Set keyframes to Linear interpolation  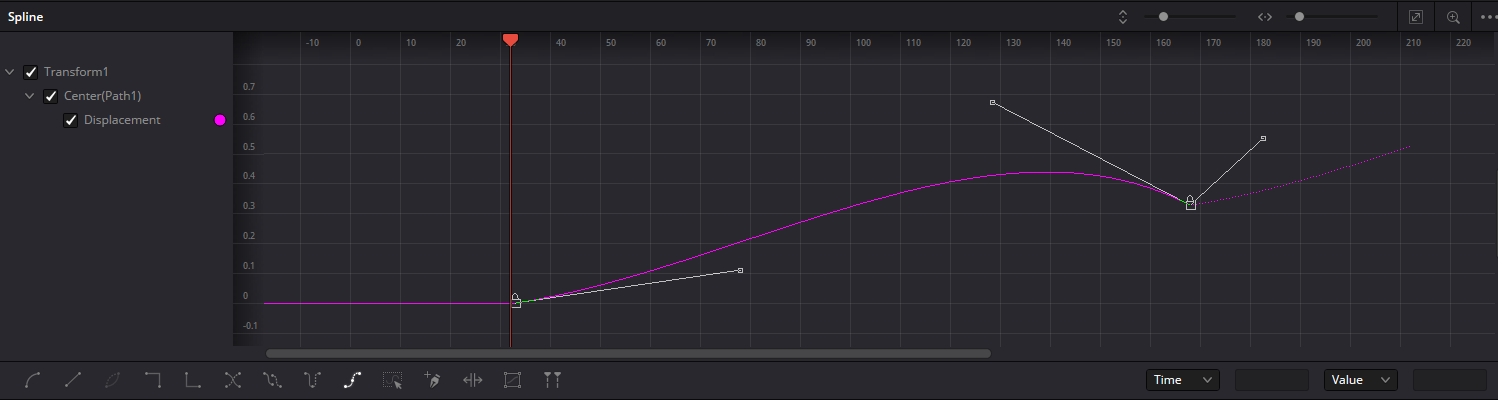(x=73, y=380)
